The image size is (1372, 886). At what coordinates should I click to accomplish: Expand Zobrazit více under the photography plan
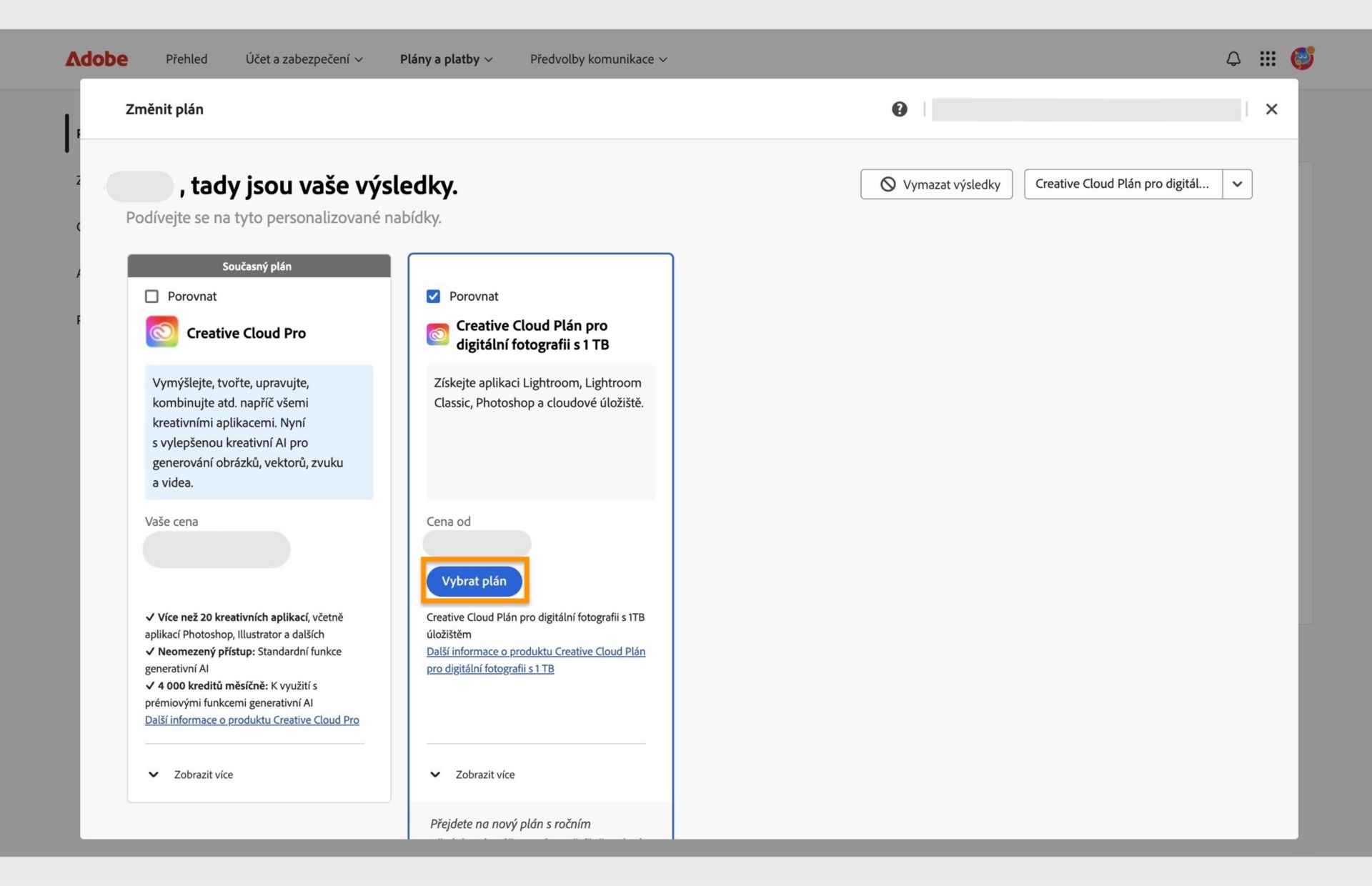tap(473, 775)
